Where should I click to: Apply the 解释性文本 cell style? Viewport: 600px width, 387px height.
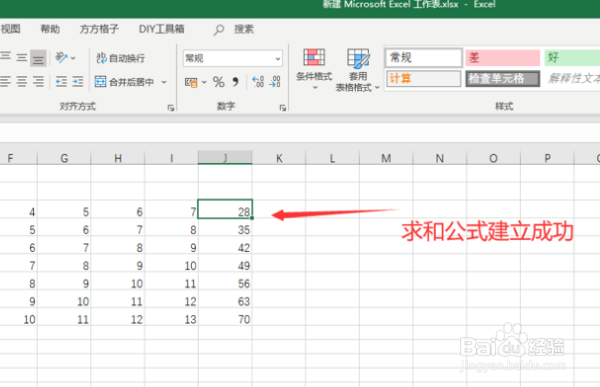pos(572,78)
